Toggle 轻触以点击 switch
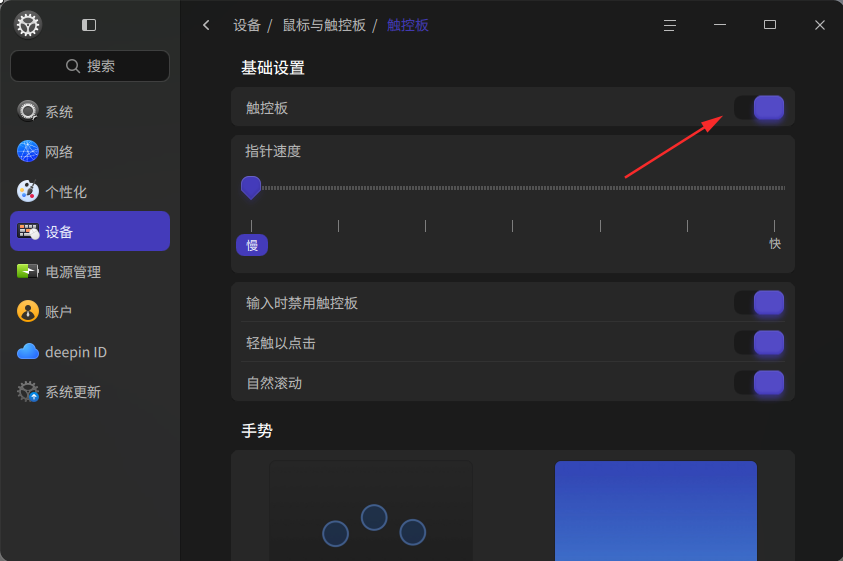843x561 pixels. (x=759, y=343)
